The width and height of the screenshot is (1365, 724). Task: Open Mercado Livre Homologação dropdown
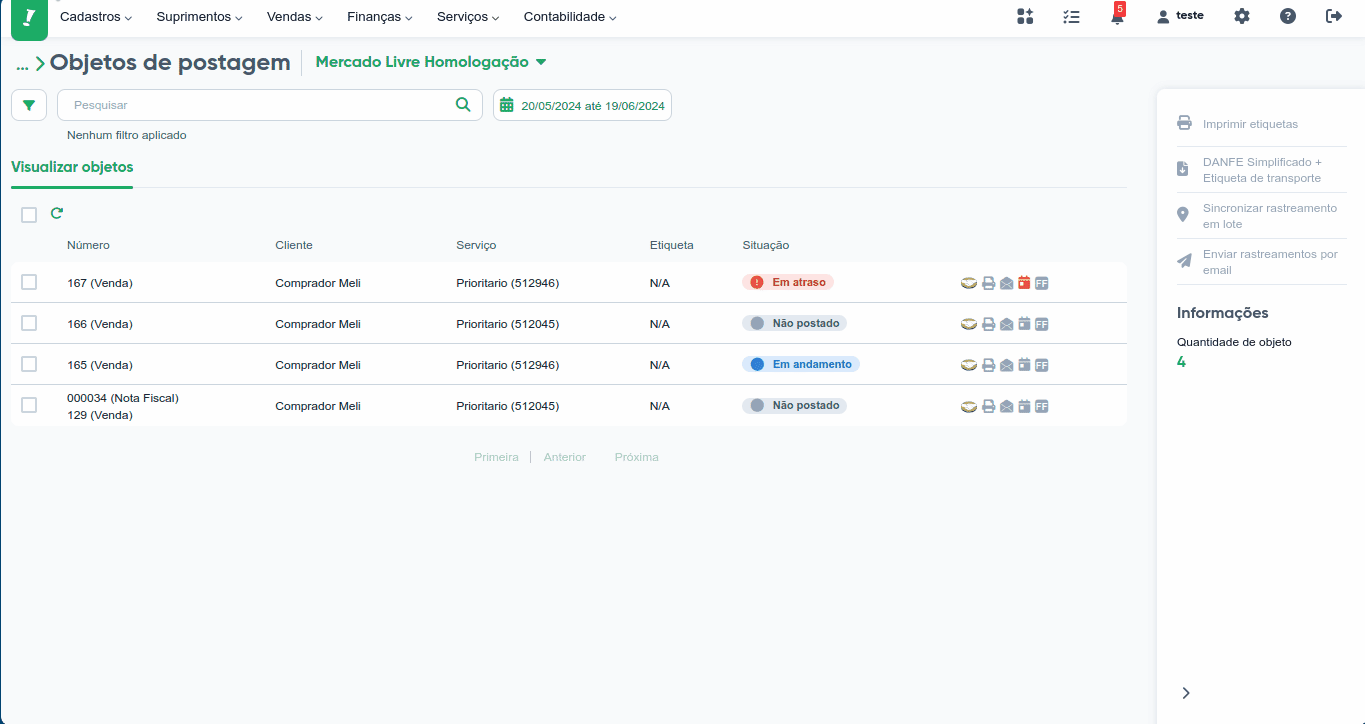431,62
